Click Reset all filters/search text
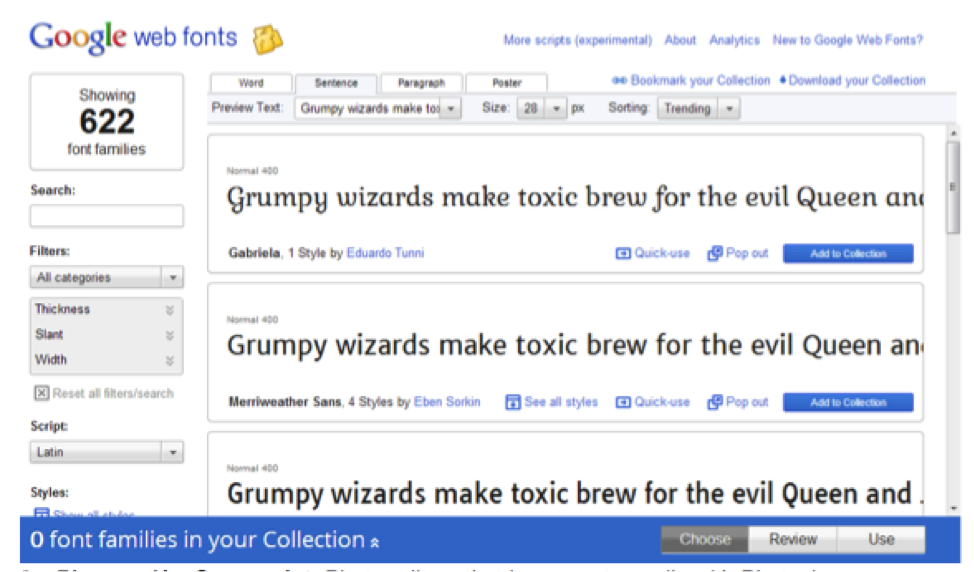 pos(113,393)
